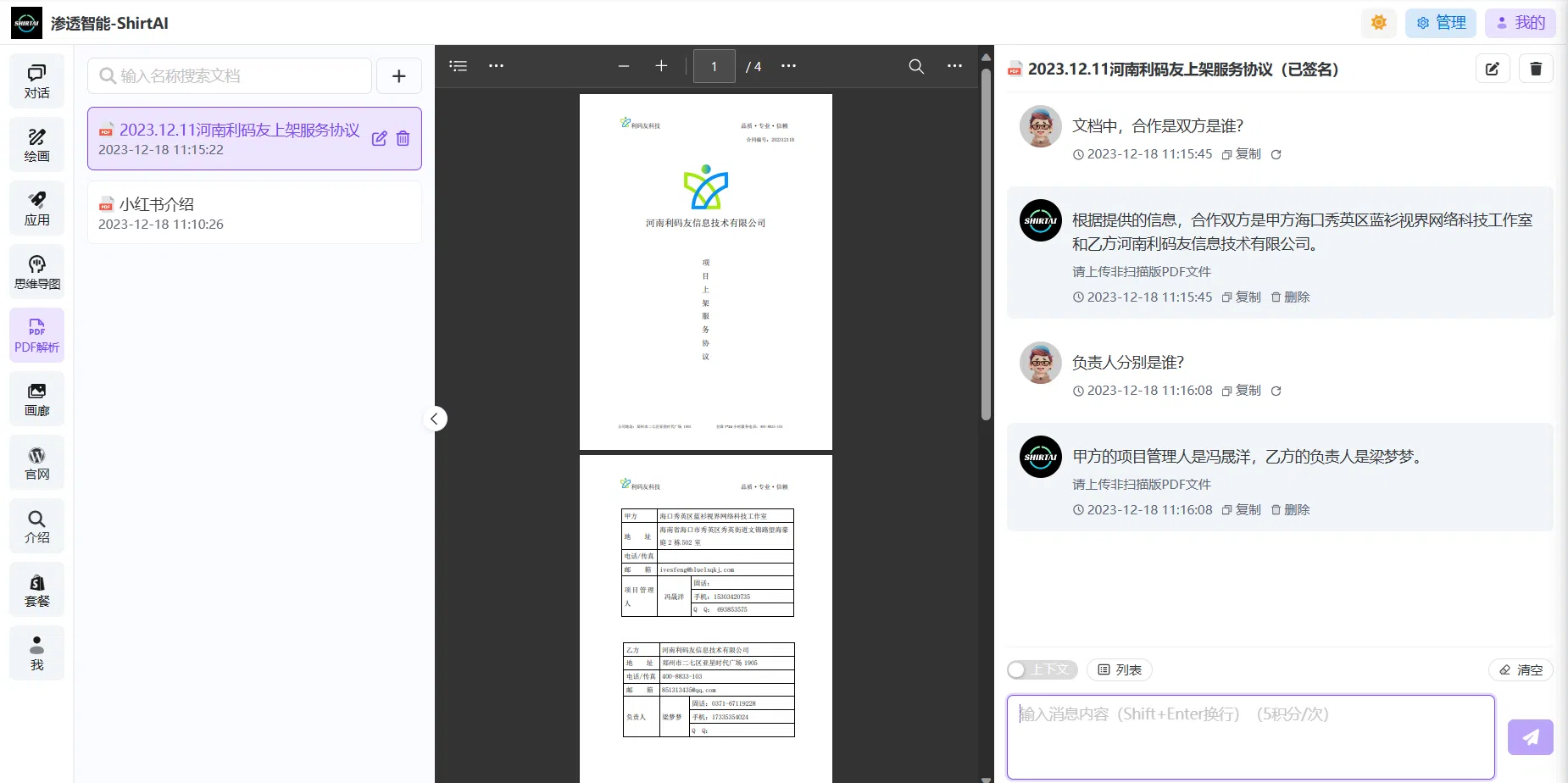This screenshot has height=783, width=1568.
Task: Open the 应用 apps section
Action: [36, 208]
